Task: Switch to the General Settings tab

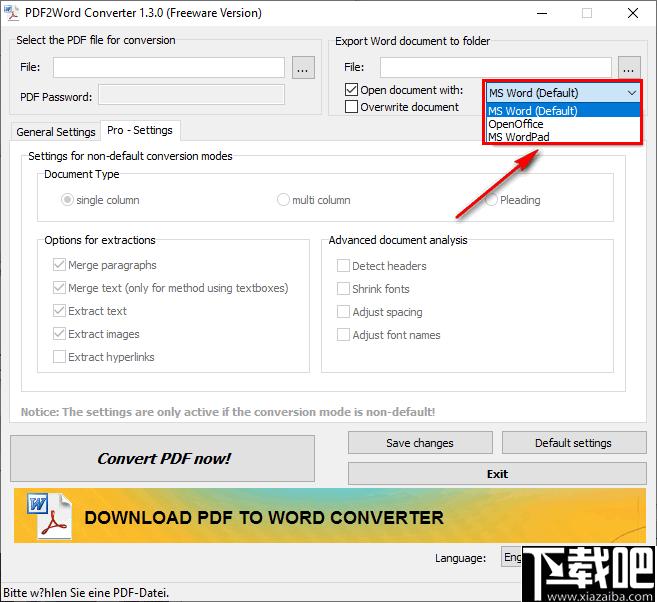Action: (56, 132)
